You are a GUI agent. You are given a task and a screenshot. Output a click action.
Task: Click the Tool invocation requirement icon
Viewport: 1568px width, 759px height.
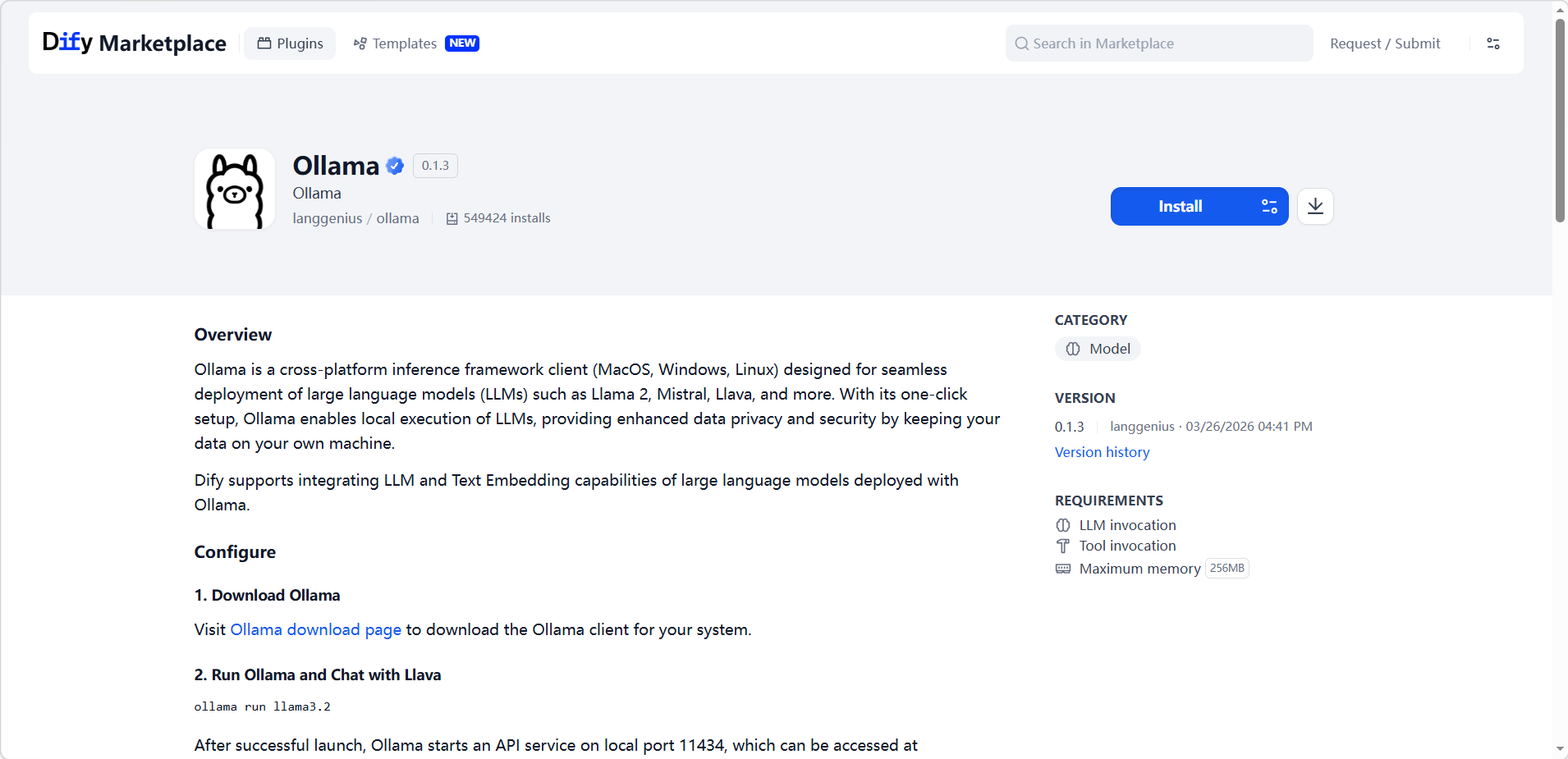tap(1063, 546)
